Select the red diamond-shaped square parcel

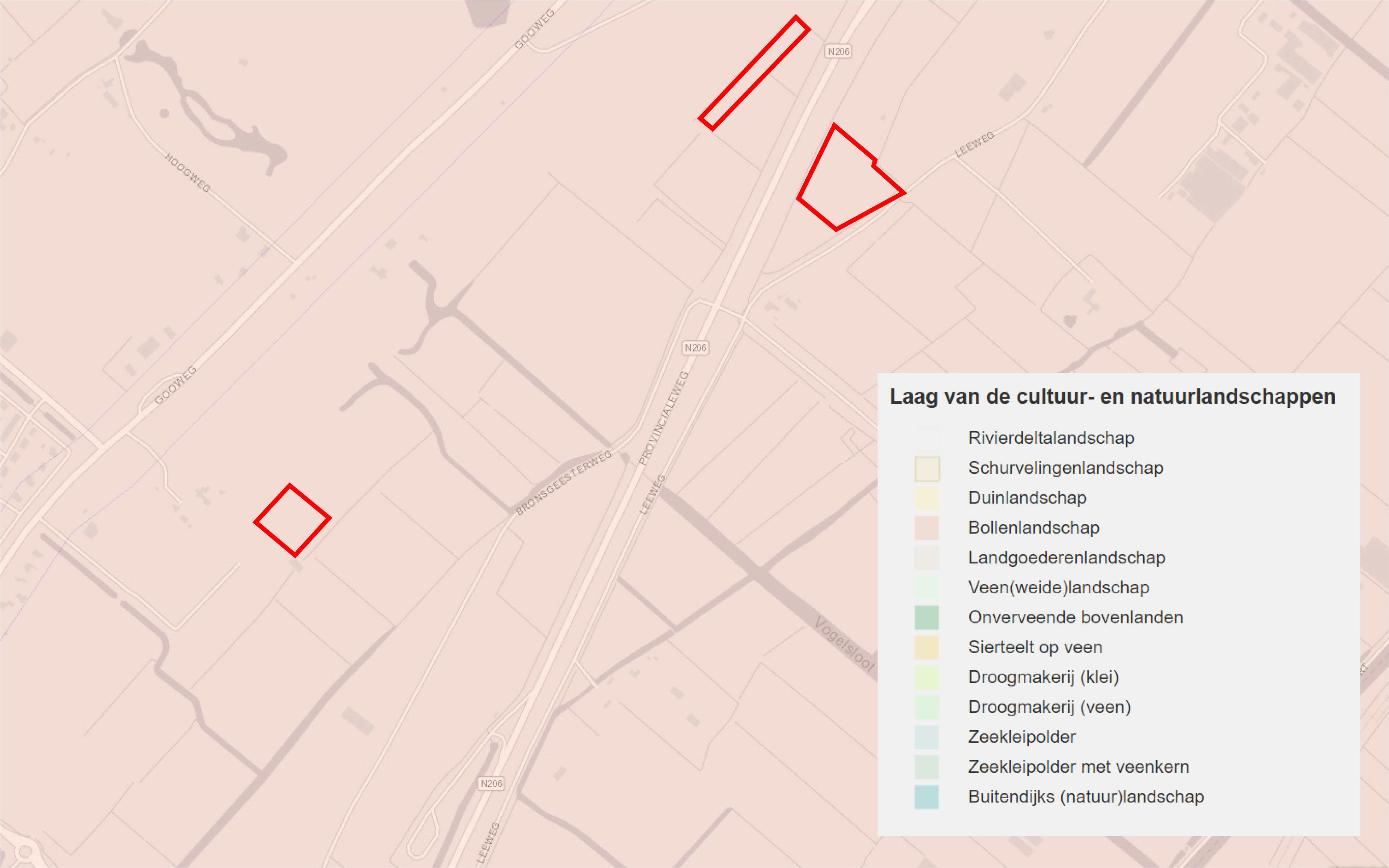(292, 520)
